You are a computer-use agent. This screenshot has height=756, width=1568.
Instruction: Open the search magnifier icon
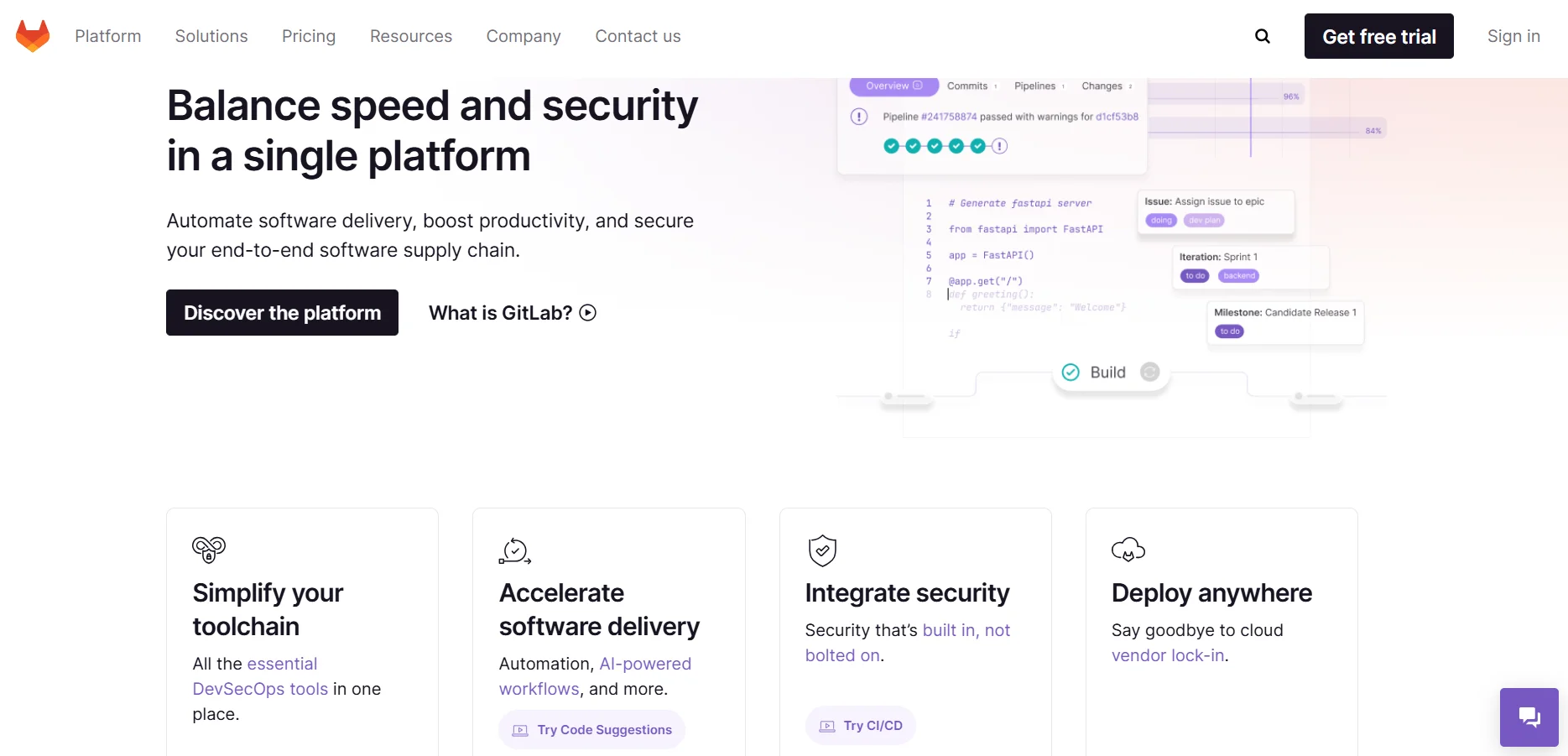tap(1262, 36)
